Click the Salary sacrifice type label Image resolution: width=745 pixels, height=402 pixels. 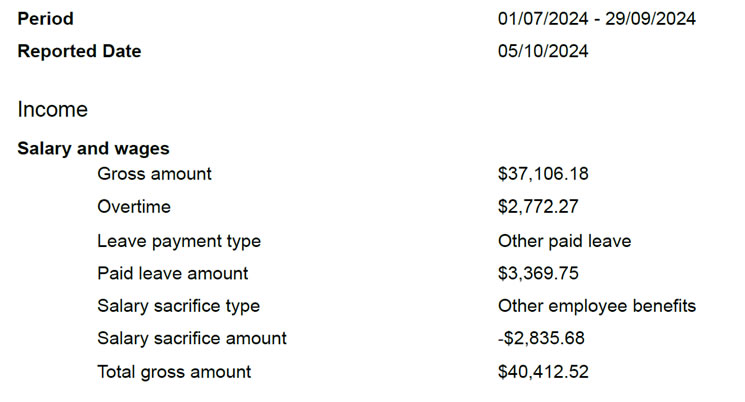178,306
